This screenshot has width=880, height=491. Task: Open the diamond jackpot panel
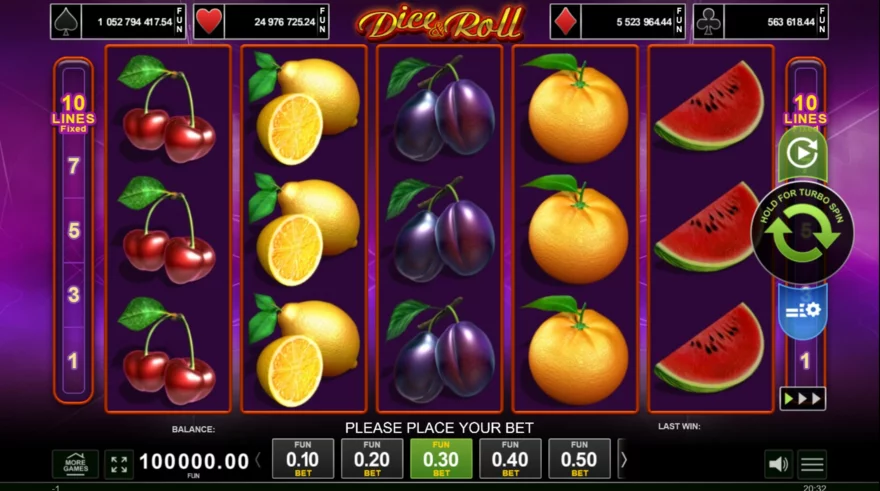618,22
